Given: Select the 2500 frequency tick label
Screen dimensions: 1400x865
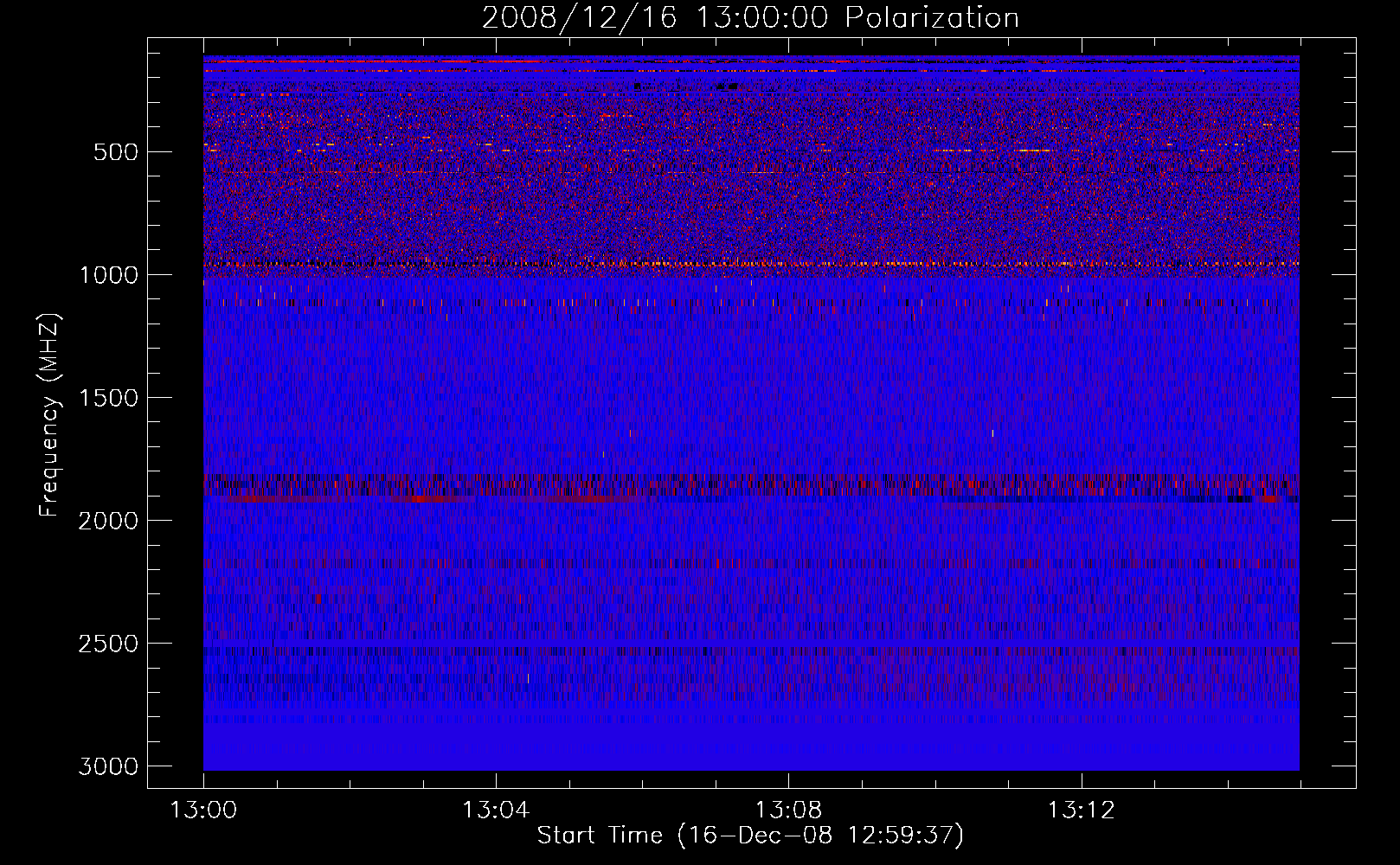Looking at the screenshot, I should pyautogui.click(x=108, y=644).
